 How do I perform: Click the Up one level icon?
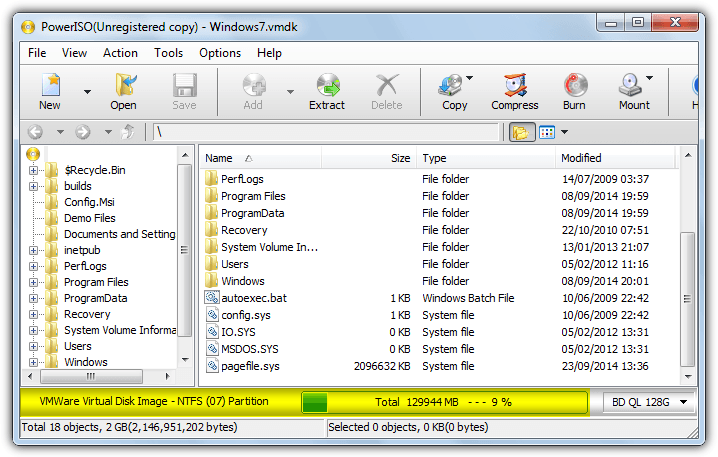(128, 132)
